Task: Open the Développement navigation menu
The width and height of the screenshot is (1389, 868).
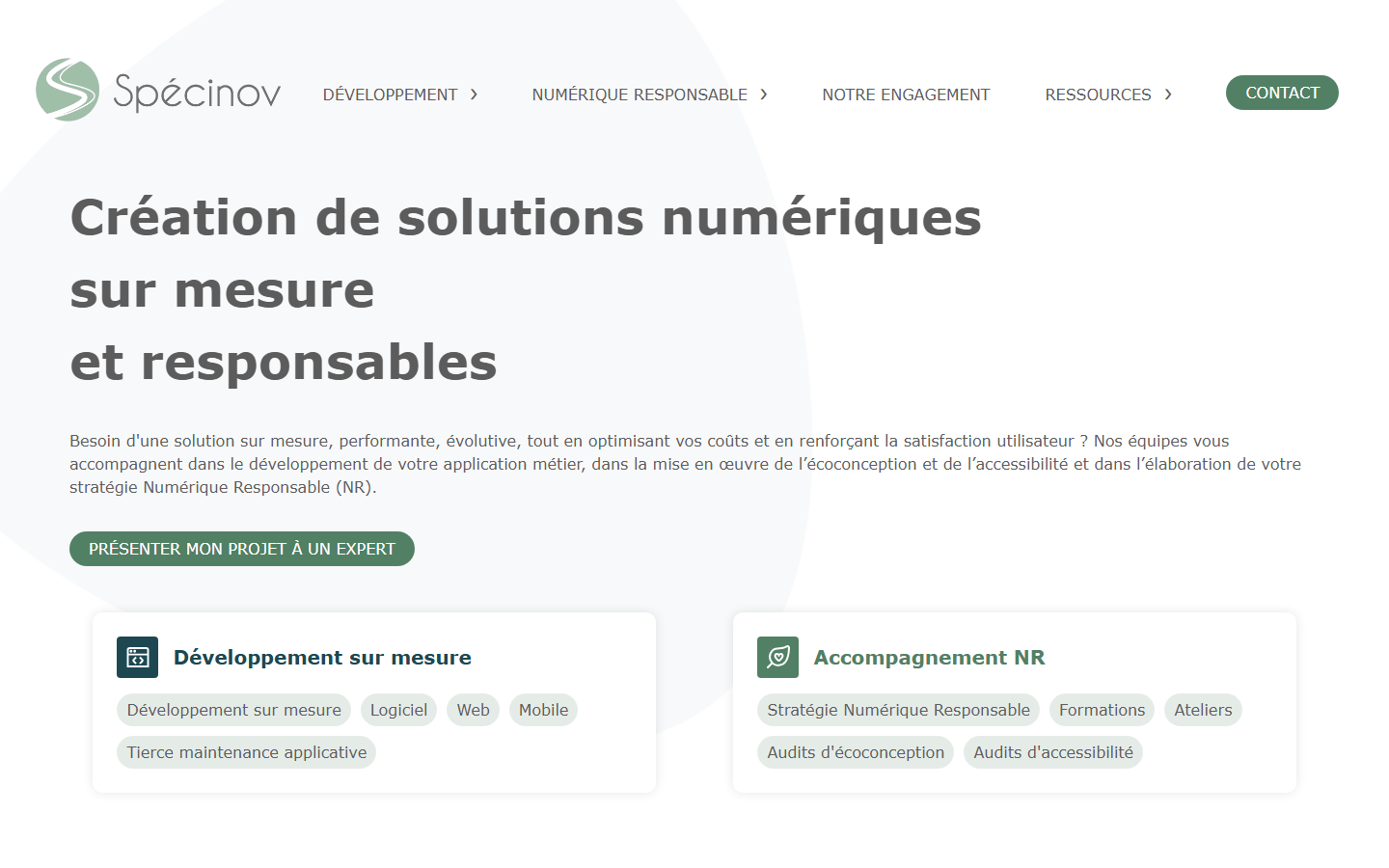Action: [390, 95]
